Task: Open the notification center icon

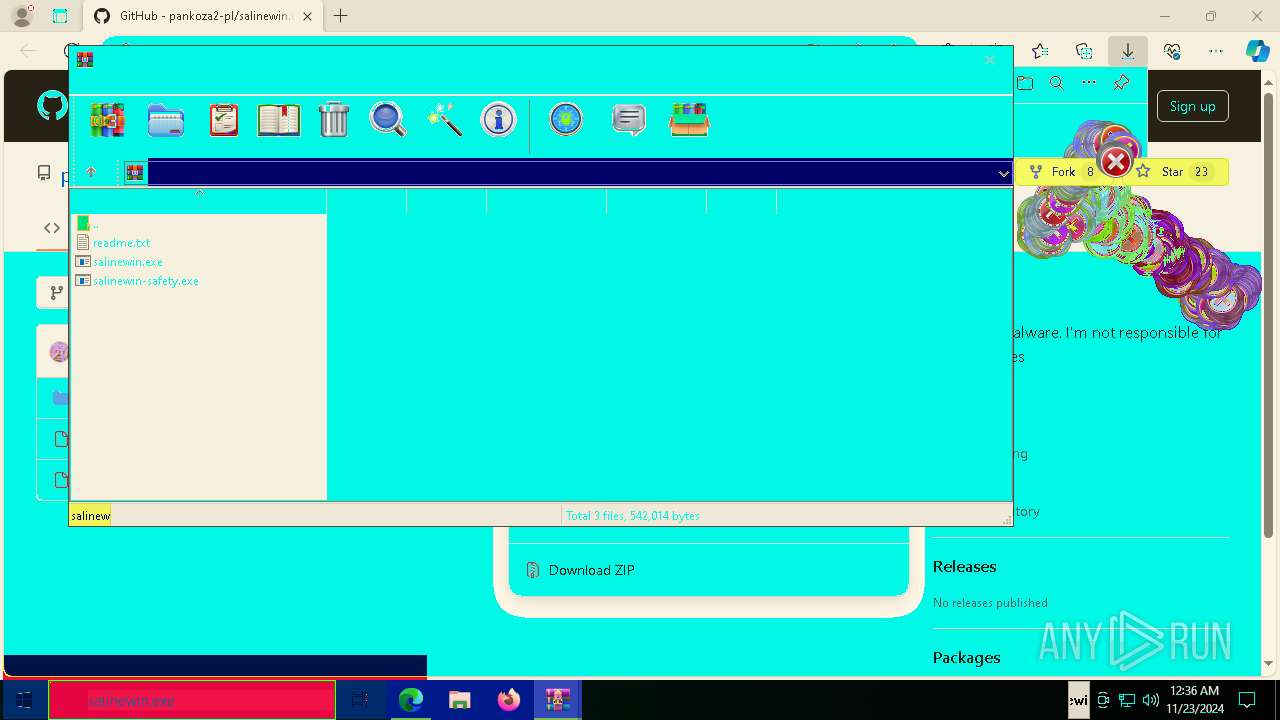Action: [1247, 700]
